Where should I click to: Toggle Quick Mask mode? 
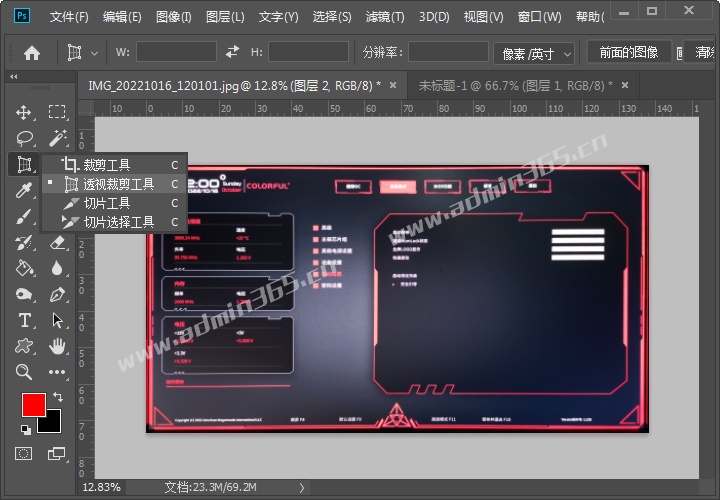(23, 454)
